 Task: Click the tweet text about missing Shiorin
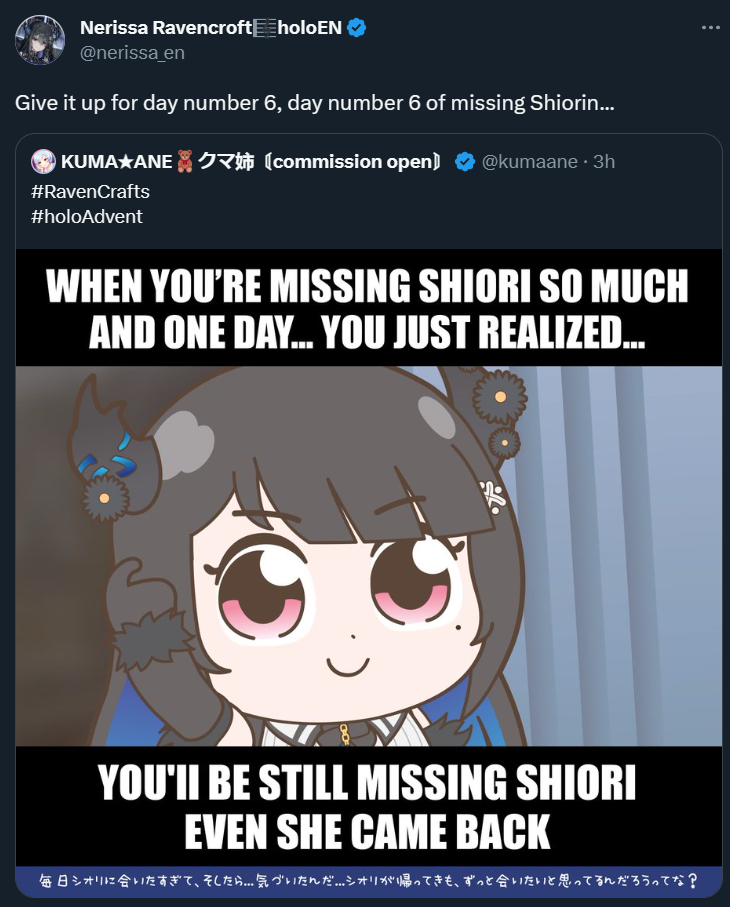pos(315,103)
